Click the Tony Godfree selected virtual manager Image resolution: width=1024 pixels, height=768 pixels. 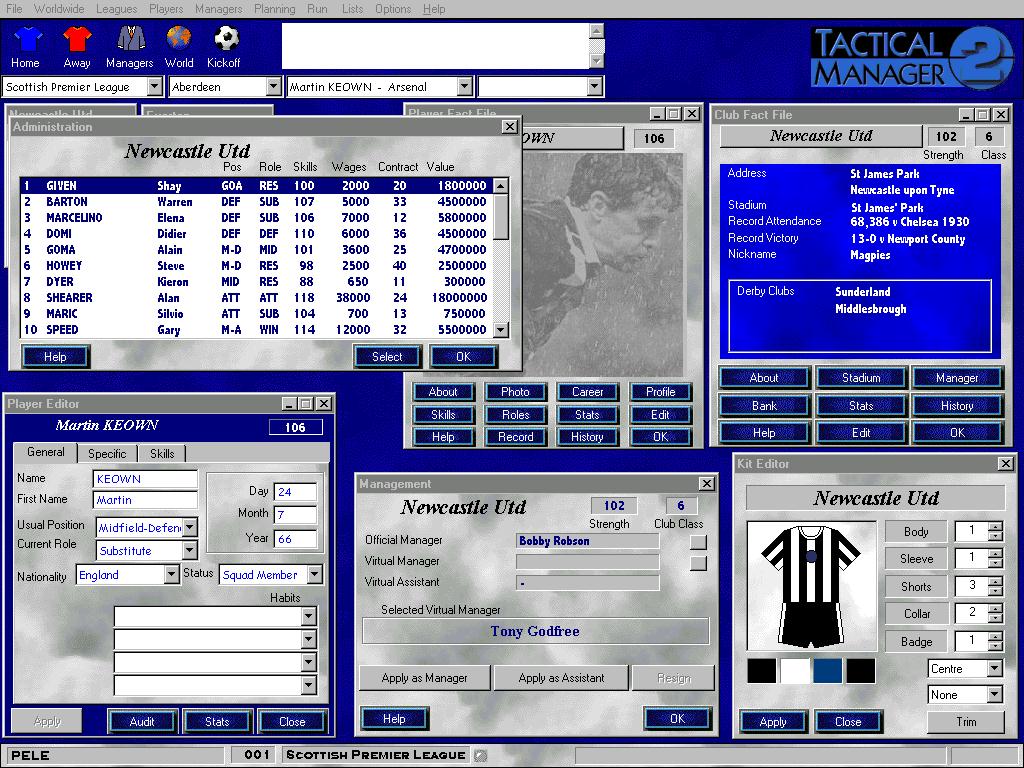click(x=536, y=632)
